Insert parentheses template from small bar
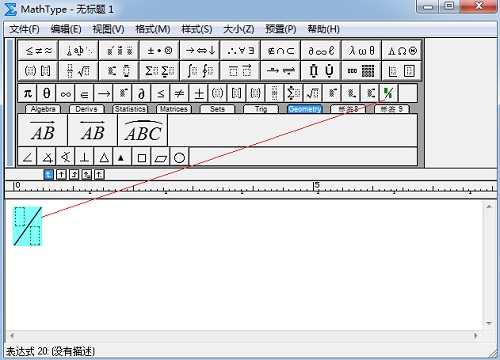The width and height of the screenshot is (500, 360). coord(218,93)
